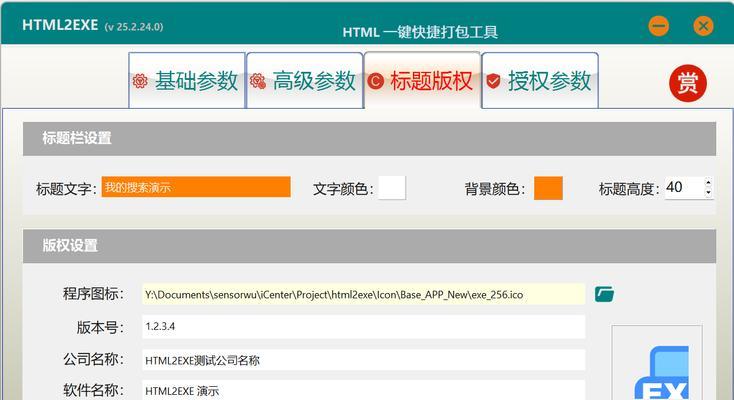Image resolution: width=734 pixels, height=400 pixels.
Task: Click the 公司名称 input field
Action: pyautogui.click(x=364, y=360)
